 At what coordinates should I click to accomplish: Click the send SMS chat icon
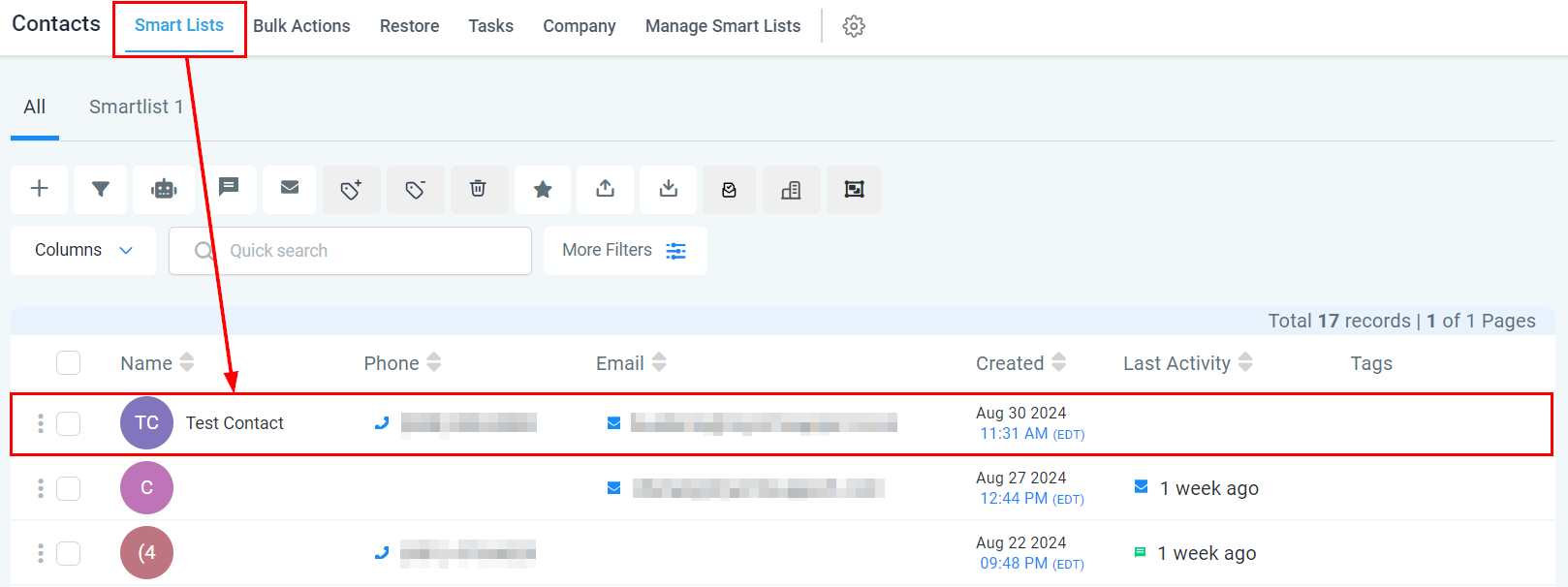[229, 188]
